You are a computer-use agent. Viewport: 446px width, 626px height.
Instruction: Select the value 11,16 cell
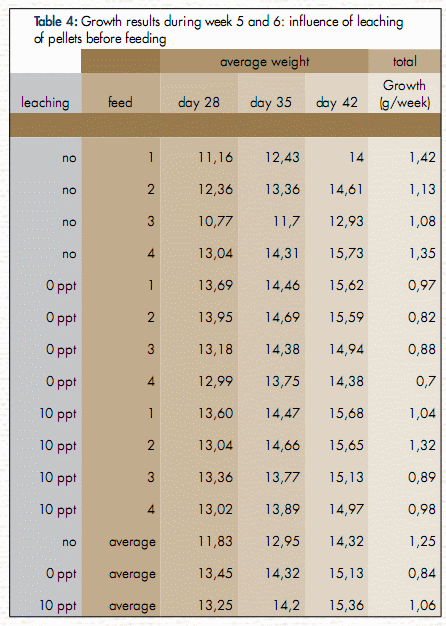(216, 157)
